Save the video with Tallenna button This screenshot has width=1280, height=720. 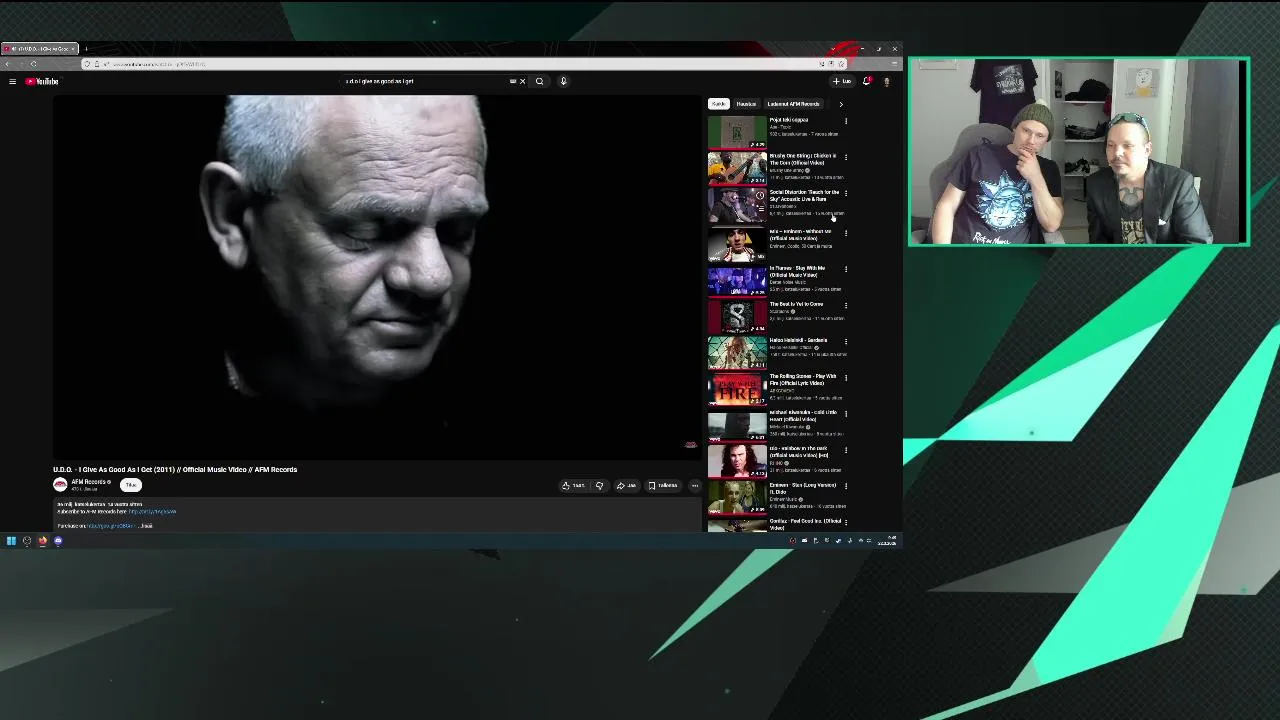[x=663, y=485]
